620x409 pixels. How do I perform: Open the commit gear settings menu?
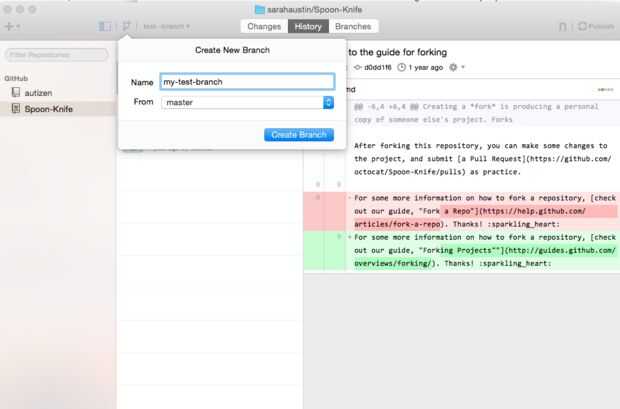point(456,67)
